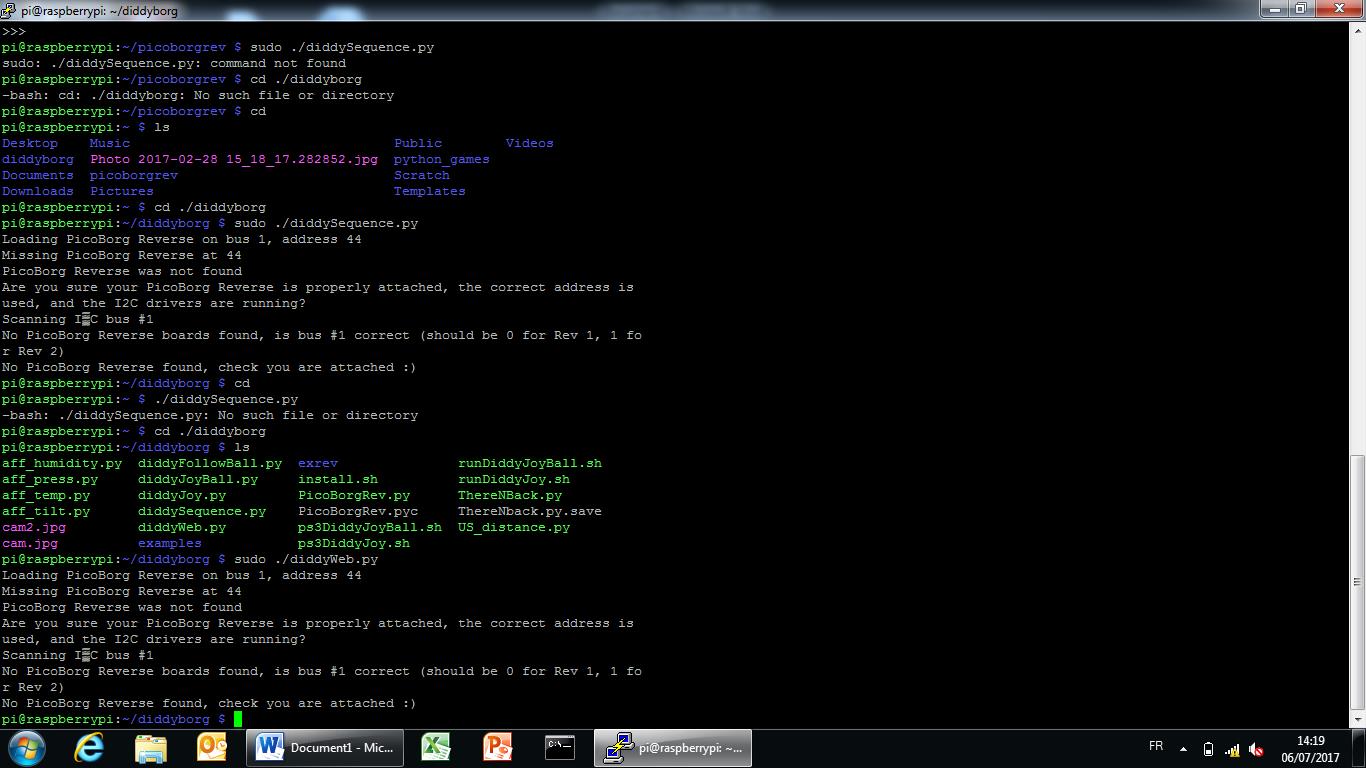
Task: Open PuTTY system menu icon in title bar
Action: point(9,10)
